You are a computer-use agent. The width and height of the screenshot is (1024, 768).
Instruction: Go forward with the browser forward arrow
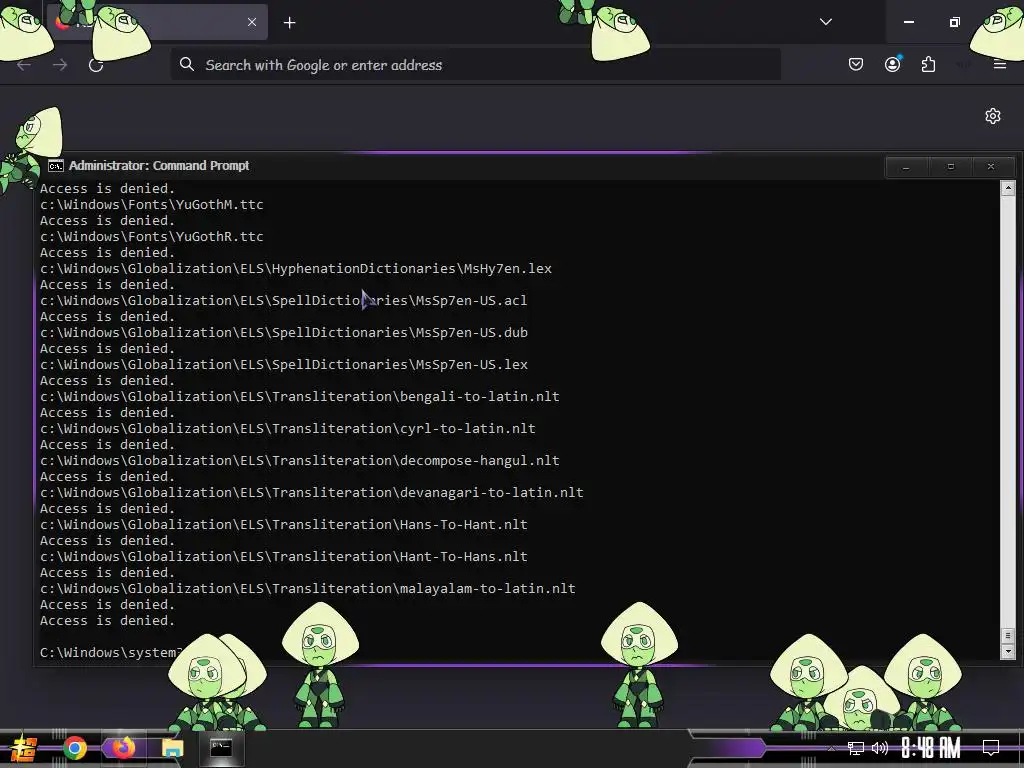coord(60,65)
